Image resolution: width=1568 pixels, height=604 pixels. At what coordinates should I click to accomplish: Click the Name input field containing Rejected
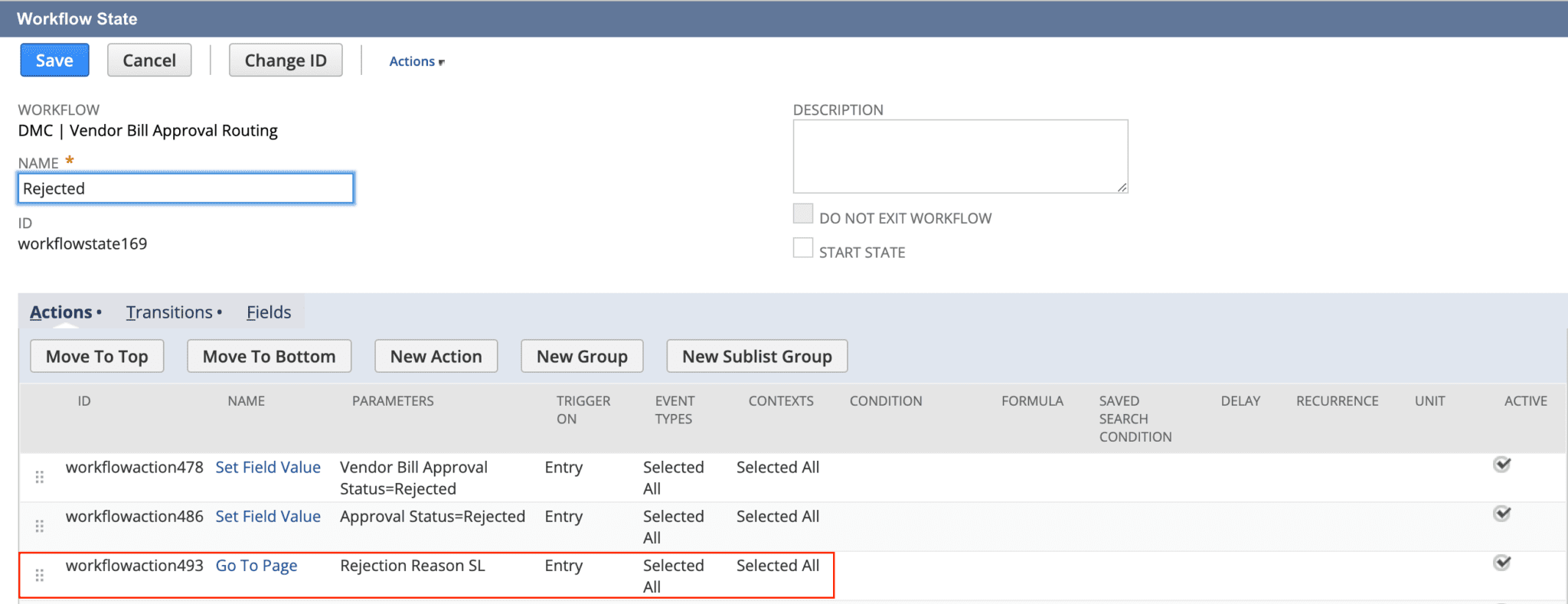click(185, 188)
